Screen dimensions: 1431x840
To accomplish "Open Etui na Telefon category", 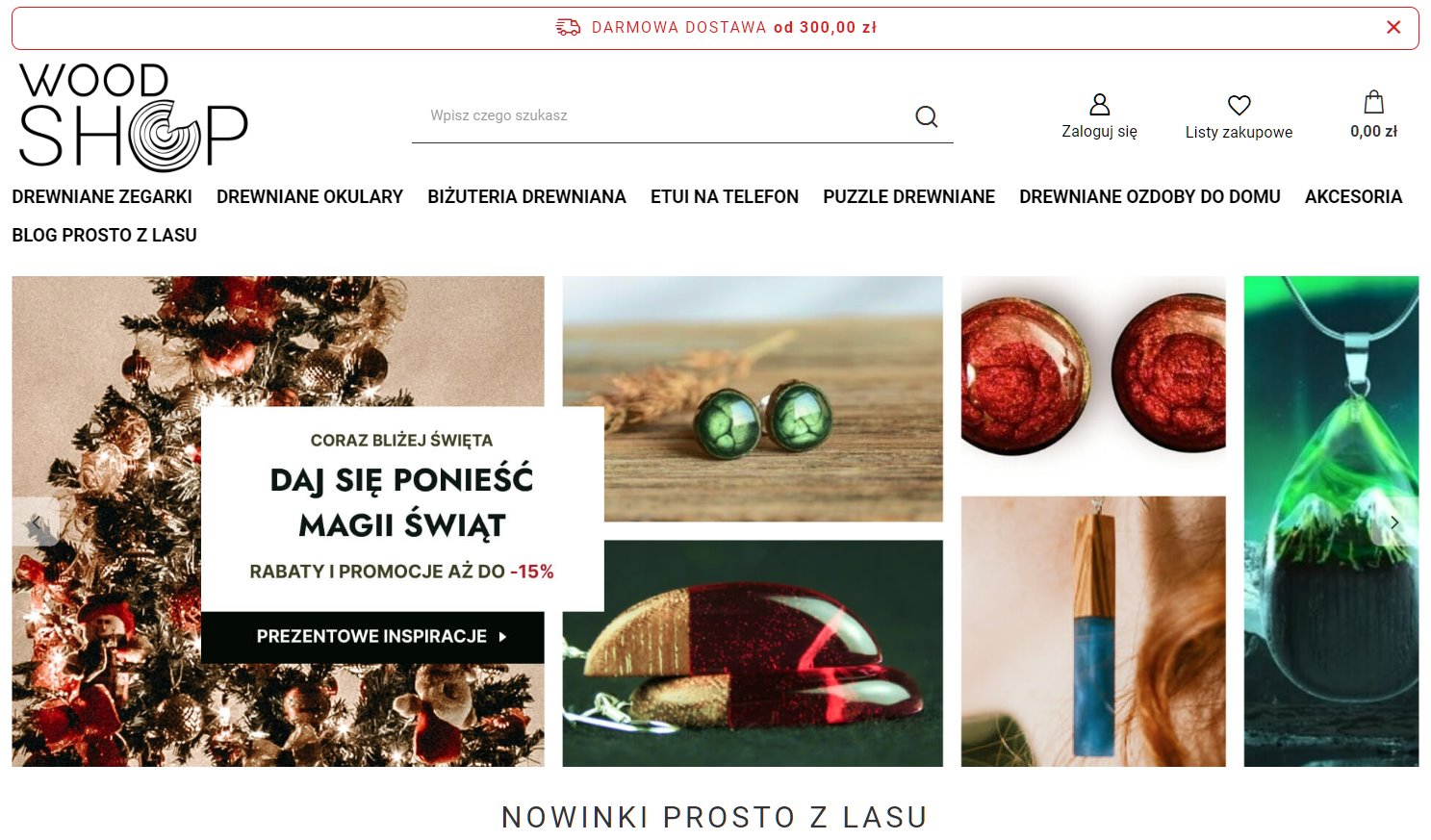I will click(x=725, y=196).
